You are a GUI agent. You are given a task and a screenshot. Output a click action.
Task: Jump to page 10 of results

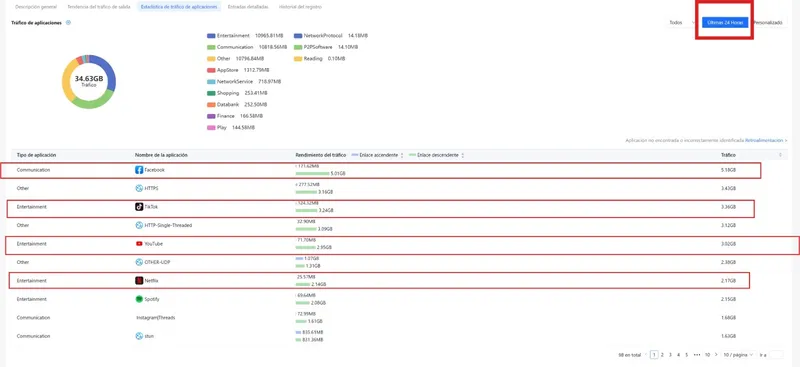[708, 354]
